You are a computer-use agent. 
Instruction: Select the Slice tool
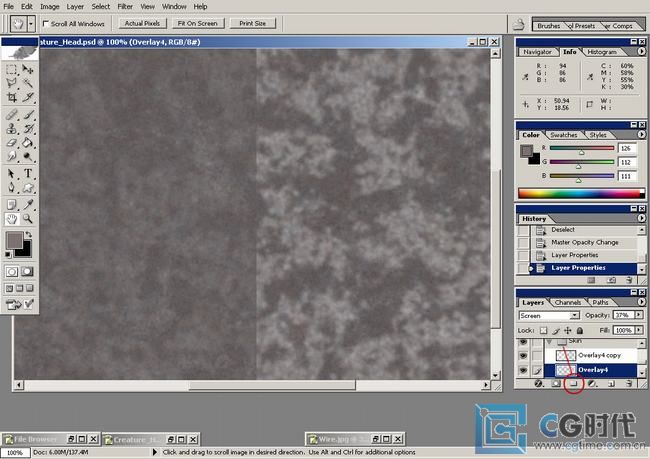click(28, 97)
